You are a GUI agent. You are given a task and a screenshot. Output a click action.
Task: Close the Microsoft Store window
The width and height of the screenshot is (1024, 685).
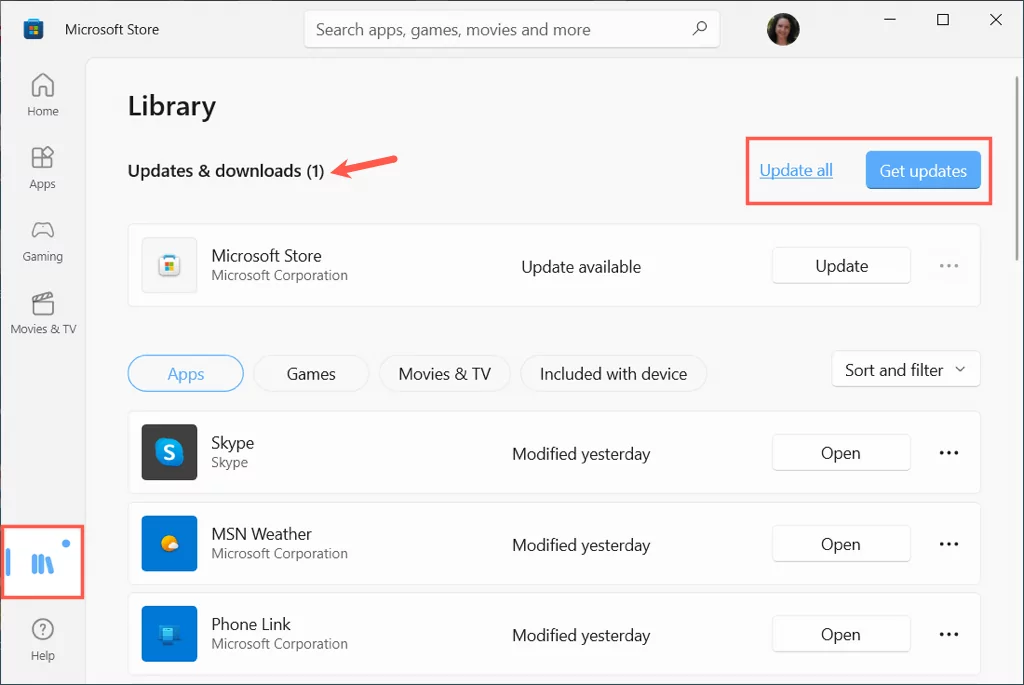pyautogui.click(x=995, y=20)
